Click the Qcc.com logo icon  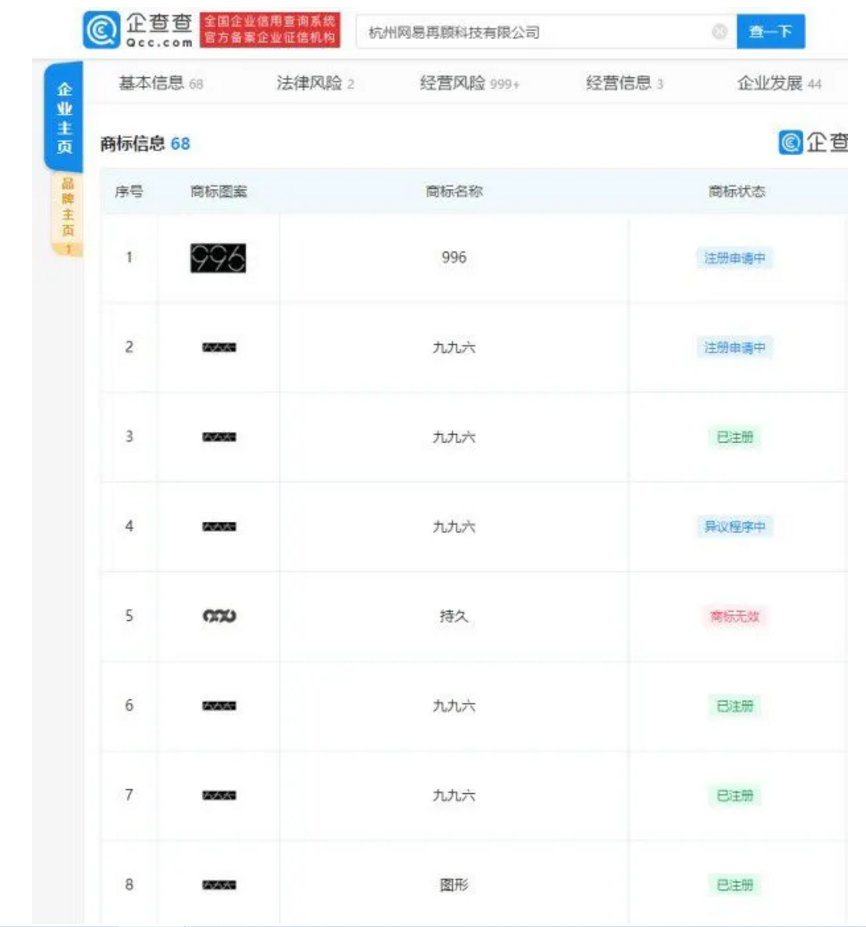(x=102, y=30)
